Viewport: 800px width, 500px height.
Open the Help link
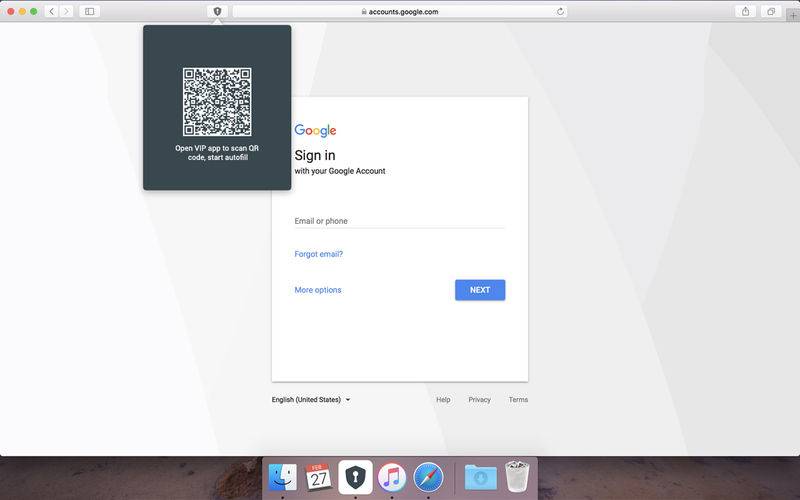[x=443, y=399]
